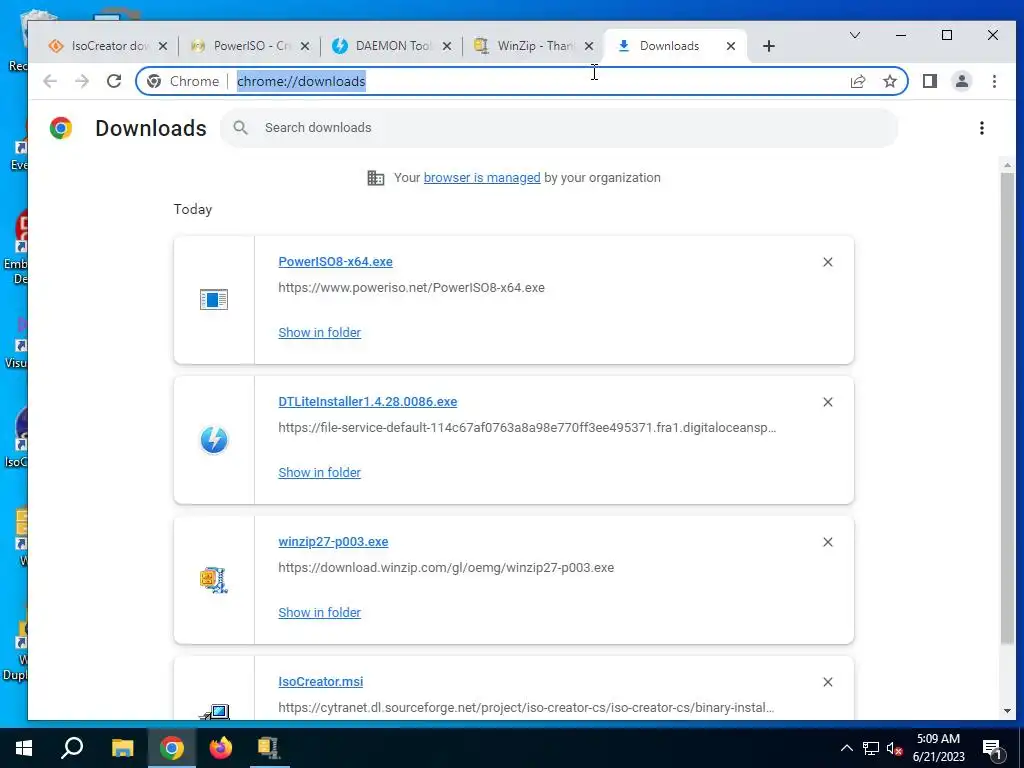
Task: Close the PowerISO tab
Action: (x=305, y=46)
